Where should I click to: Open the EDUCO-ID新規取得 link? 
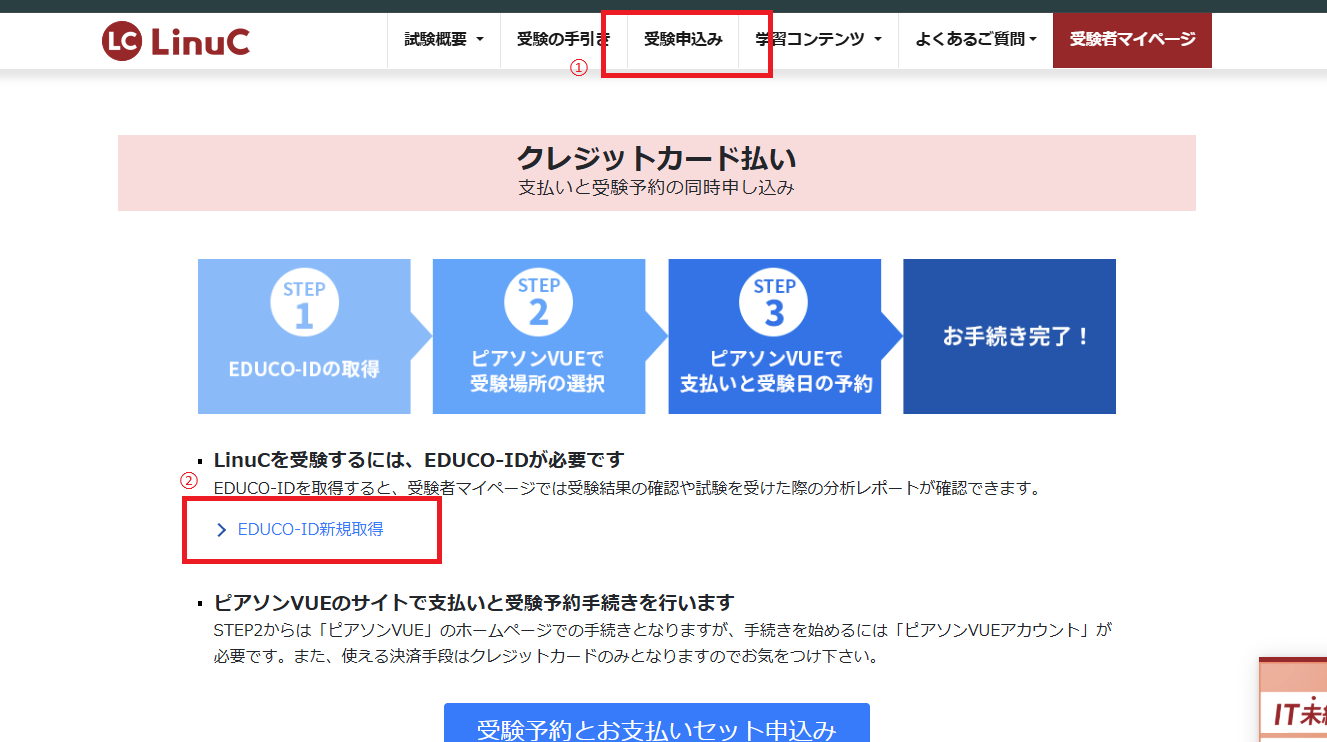pos(310,530)
